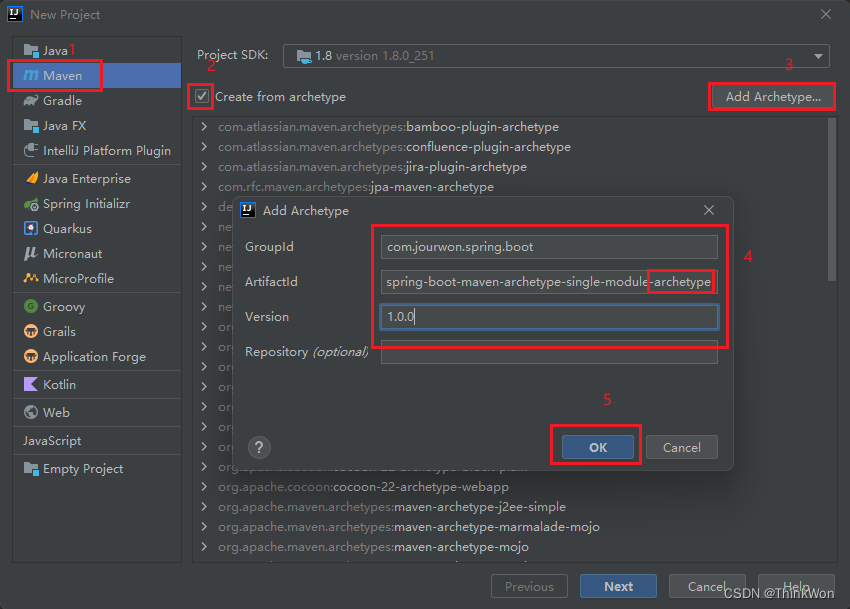Expand jpa-maven-archetype entry
Image resolution: width=850 pixels, height=609 pixels.
tap(204, 187)
